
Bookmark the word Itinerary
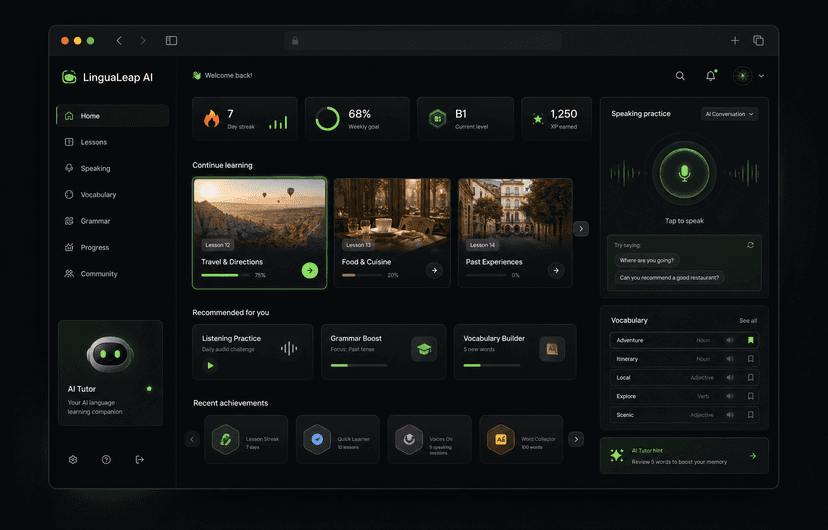750,359
